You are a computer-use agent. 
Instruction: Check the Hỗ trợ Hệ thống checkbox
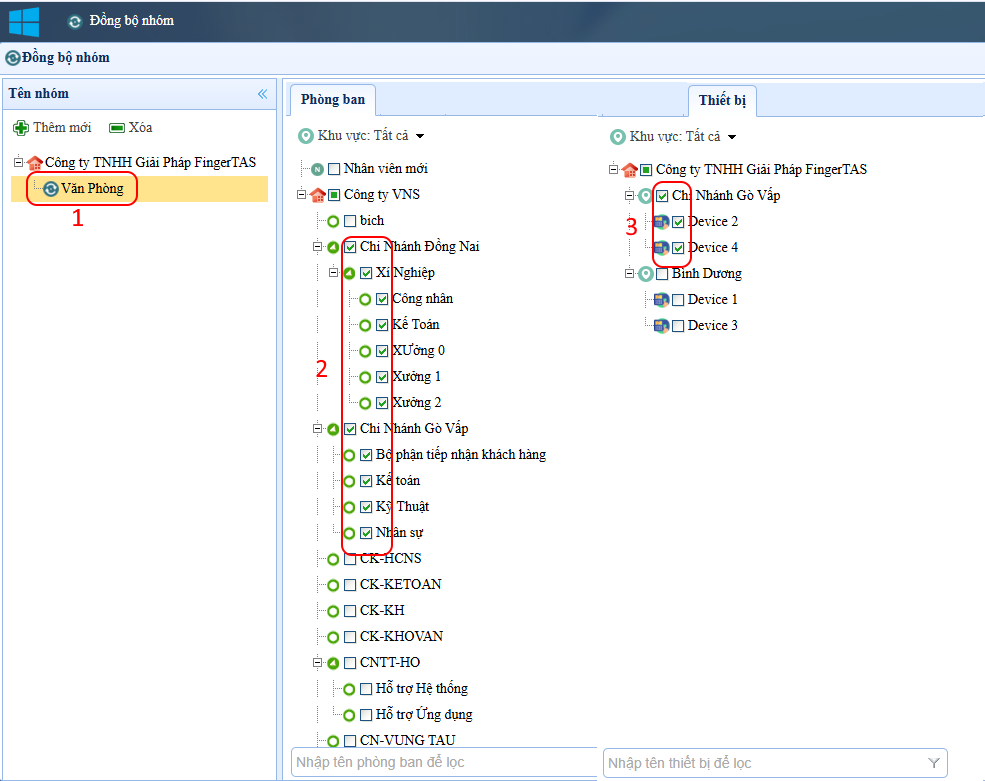(366, 689)
